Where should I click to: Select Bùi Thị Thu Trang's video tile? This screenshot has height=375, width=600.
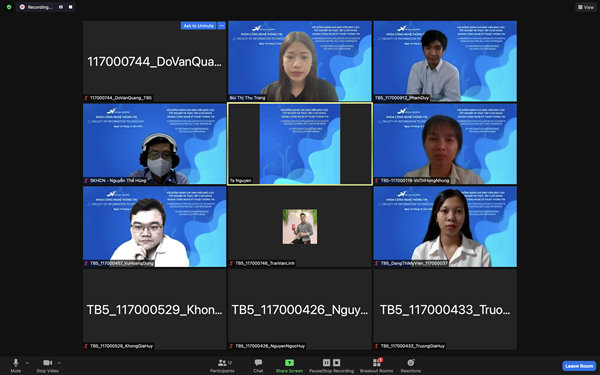(x=300, y=61)
